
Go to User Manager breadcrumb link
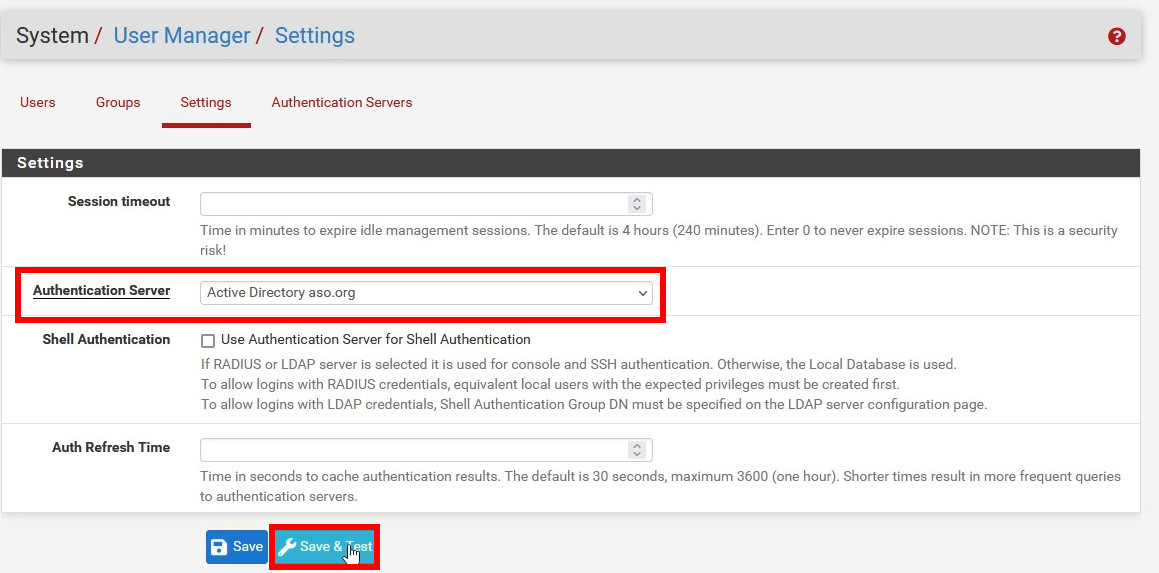pyautogui.click(x=182, y=36)
